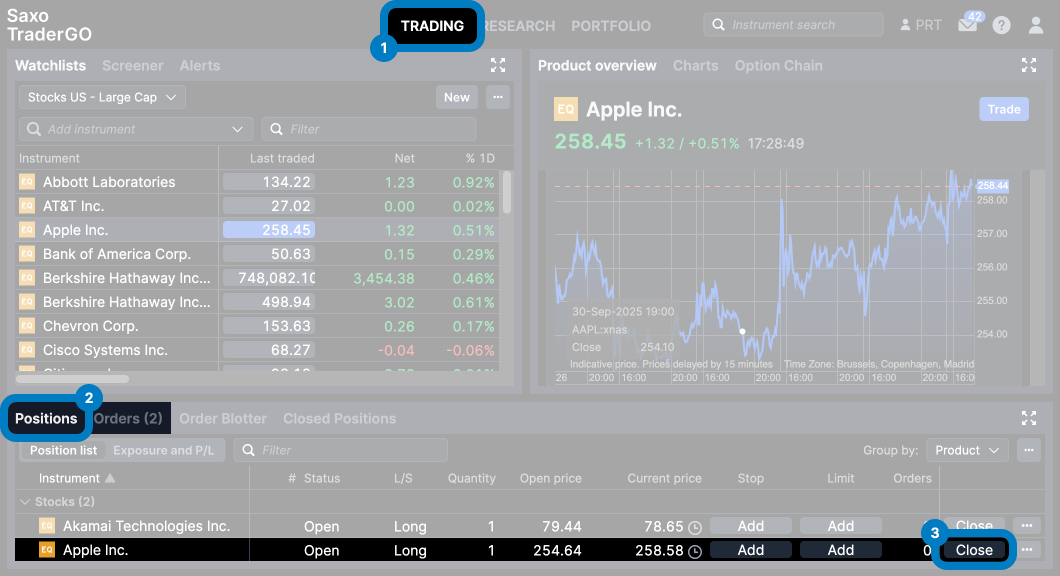Image resolution: width=1060 pixels, height=576 pixels.
Task: Switch to Exposure and P/L view
Action: (x=163, y=451)
